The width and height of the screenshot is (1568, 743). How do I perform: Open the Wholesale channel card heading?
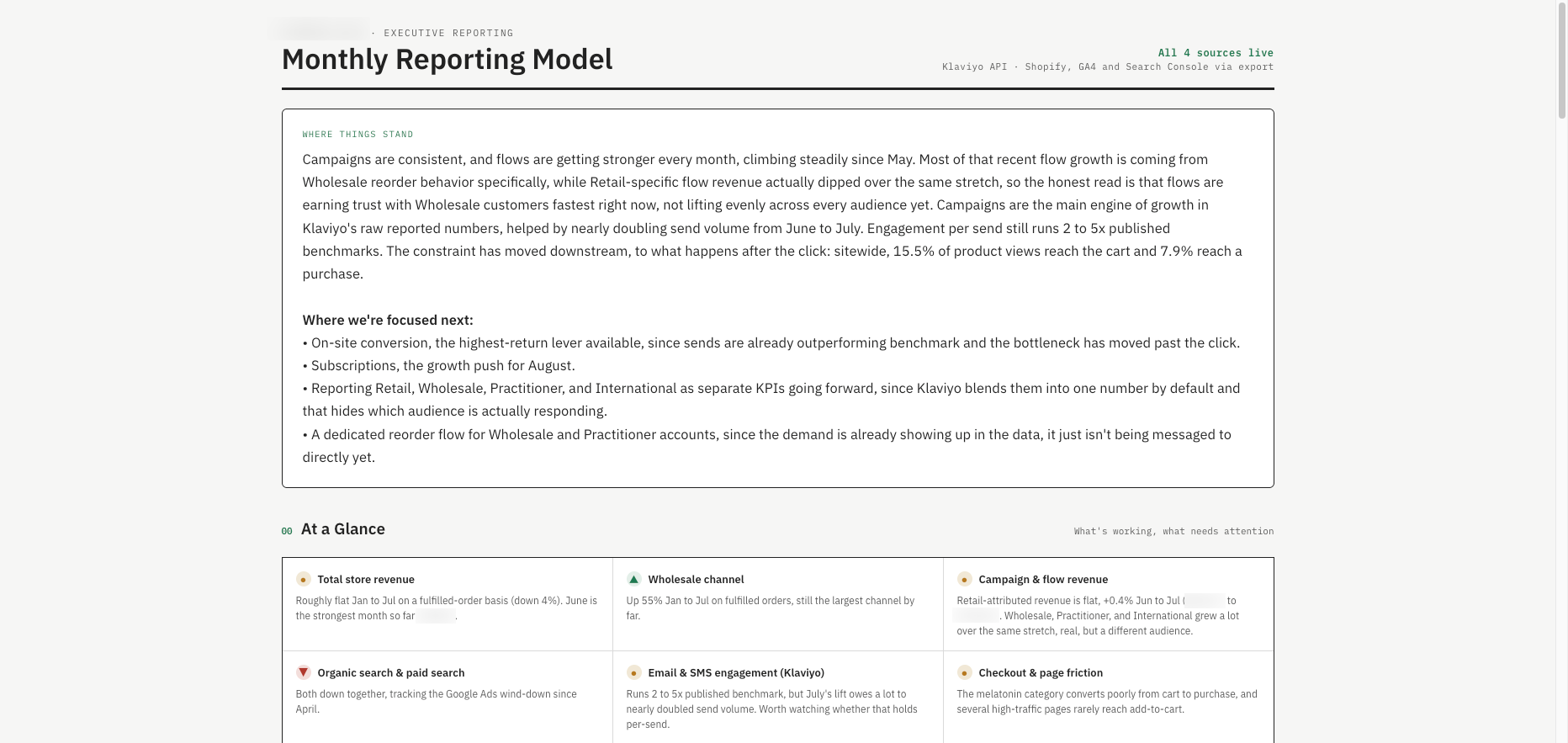click(x=696, y=580)
